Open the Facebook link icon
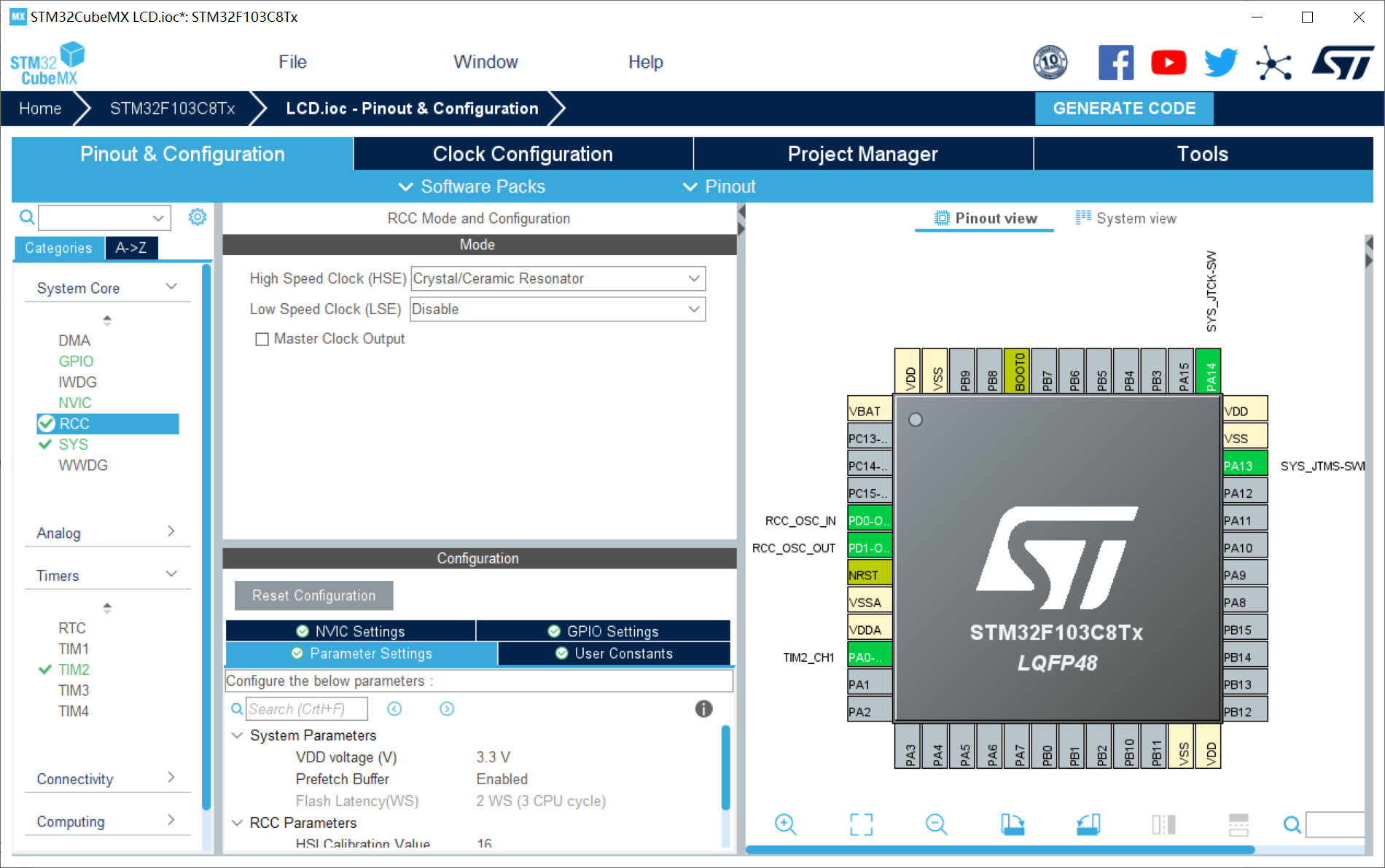 (x=1116, y=63)
